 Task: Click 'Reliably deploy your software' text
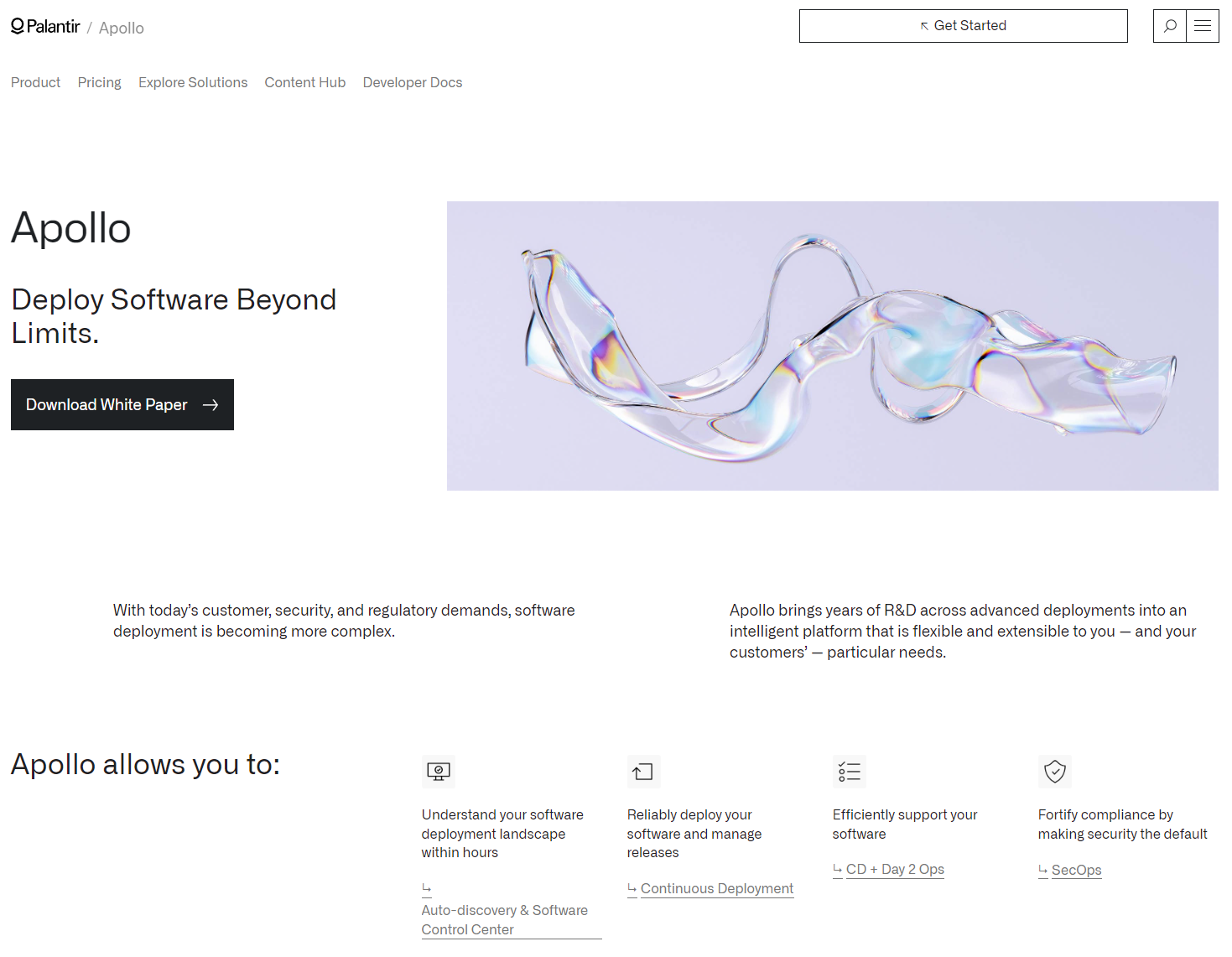[x=694, y=834]
